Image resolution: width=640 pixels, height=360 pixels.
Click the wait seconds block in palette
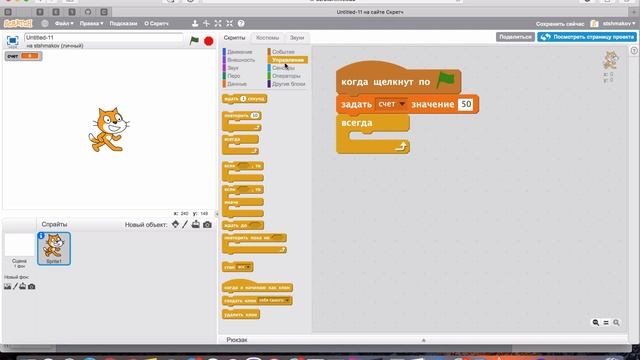pyautogui.click(x=244, y=99)
